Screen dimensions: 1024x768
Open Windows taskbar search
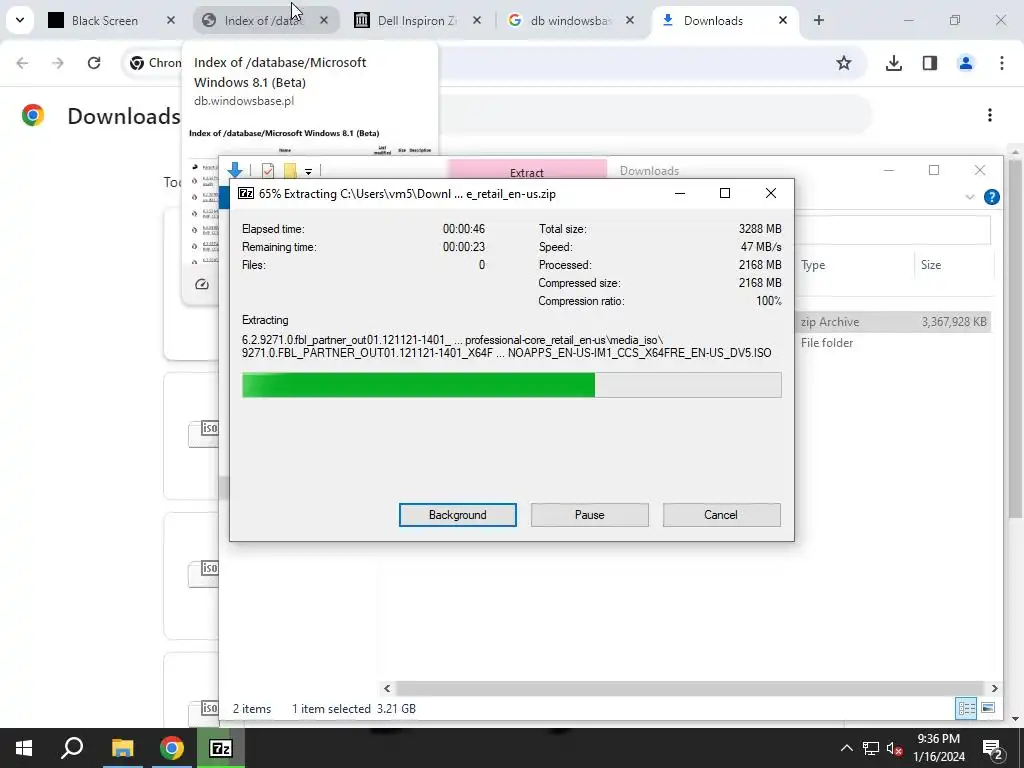coord(72,748)
